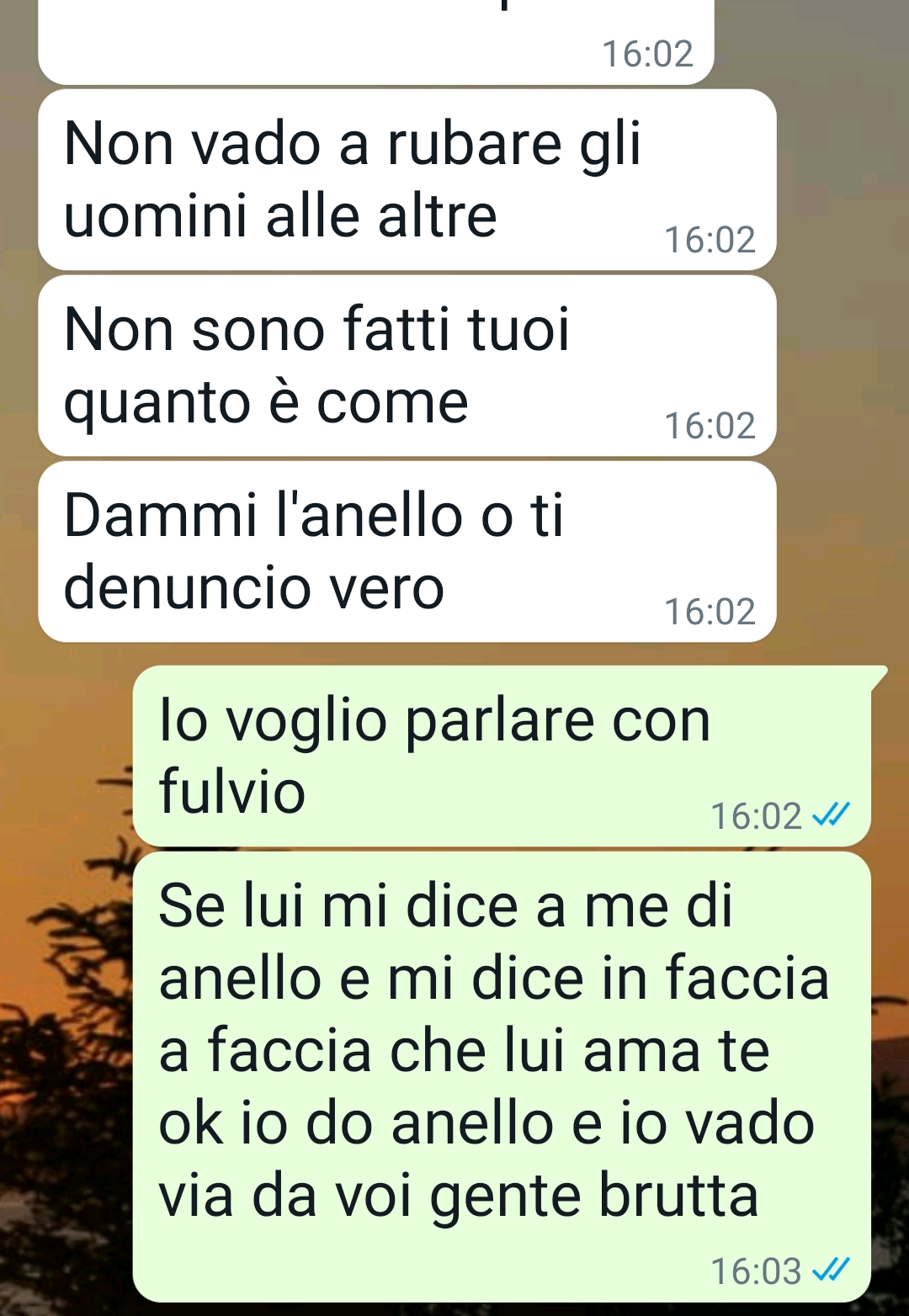The image size is (909, 1316).
Task: Tap the "Dammi l'anello" message bubble
Action: click(x=407, y=551)
